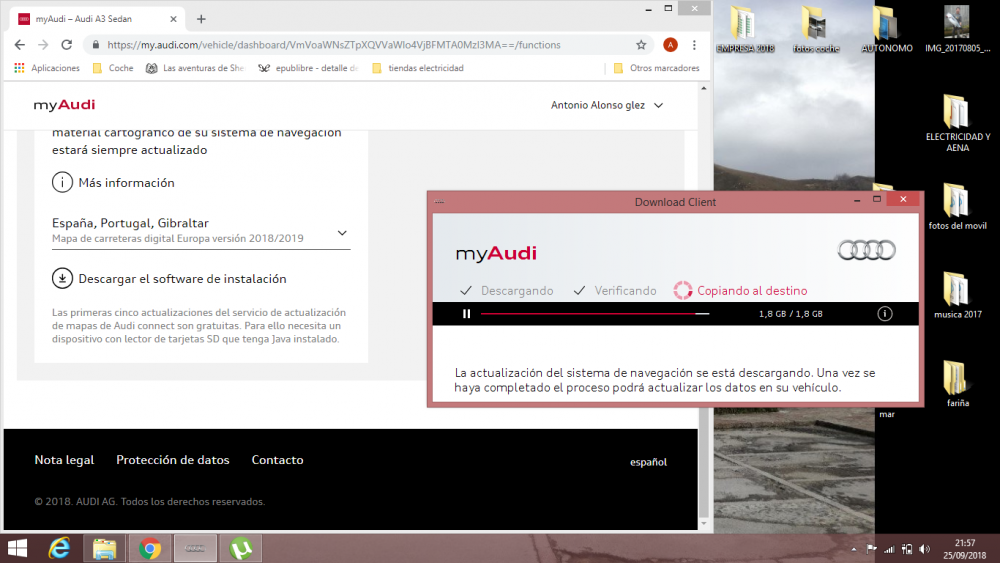The height and width of the screenshot is (563, 1000).
Task: Go back in Chrome
Action: [x=20, y=45]
